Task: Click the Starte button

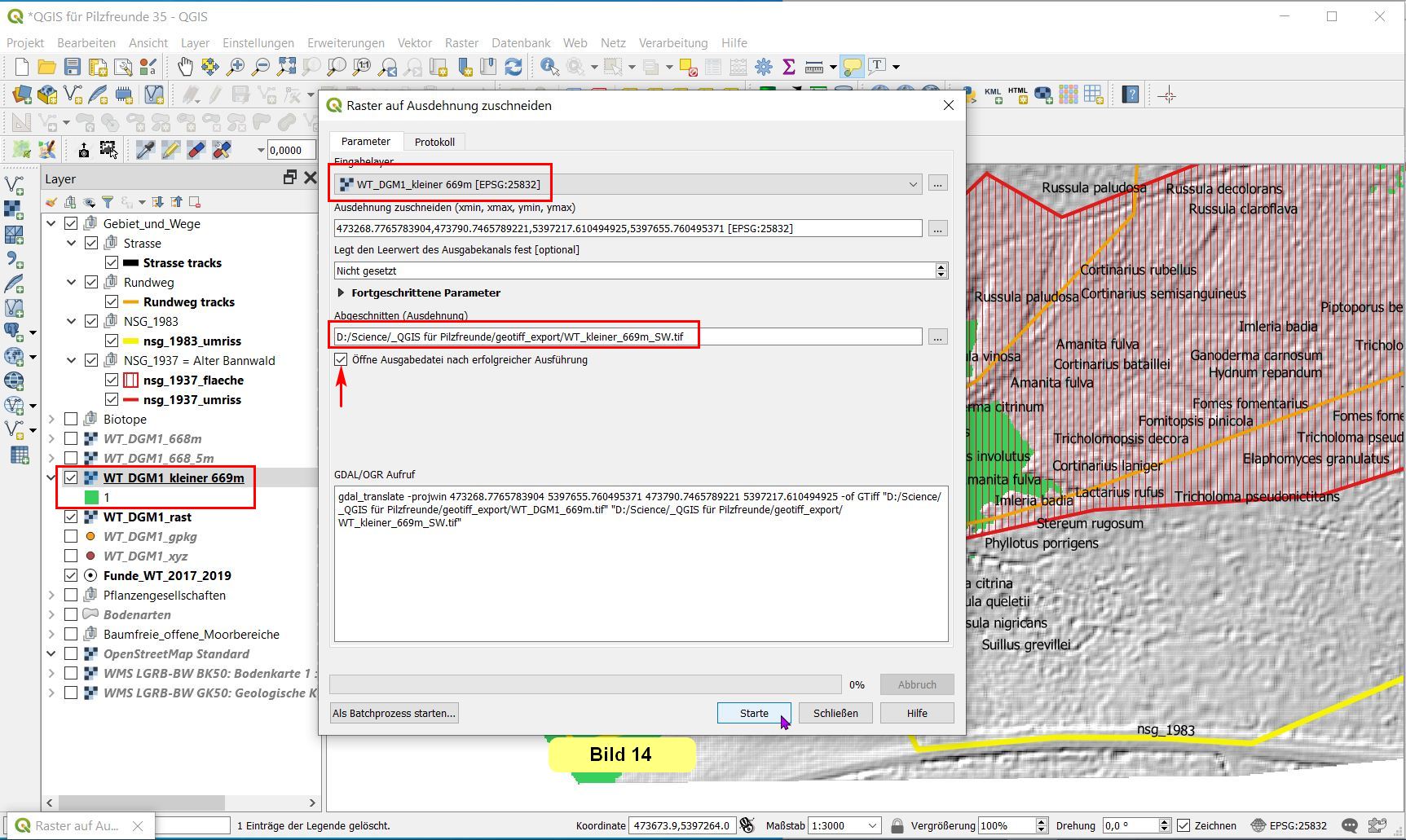Action: coord(753,713)
